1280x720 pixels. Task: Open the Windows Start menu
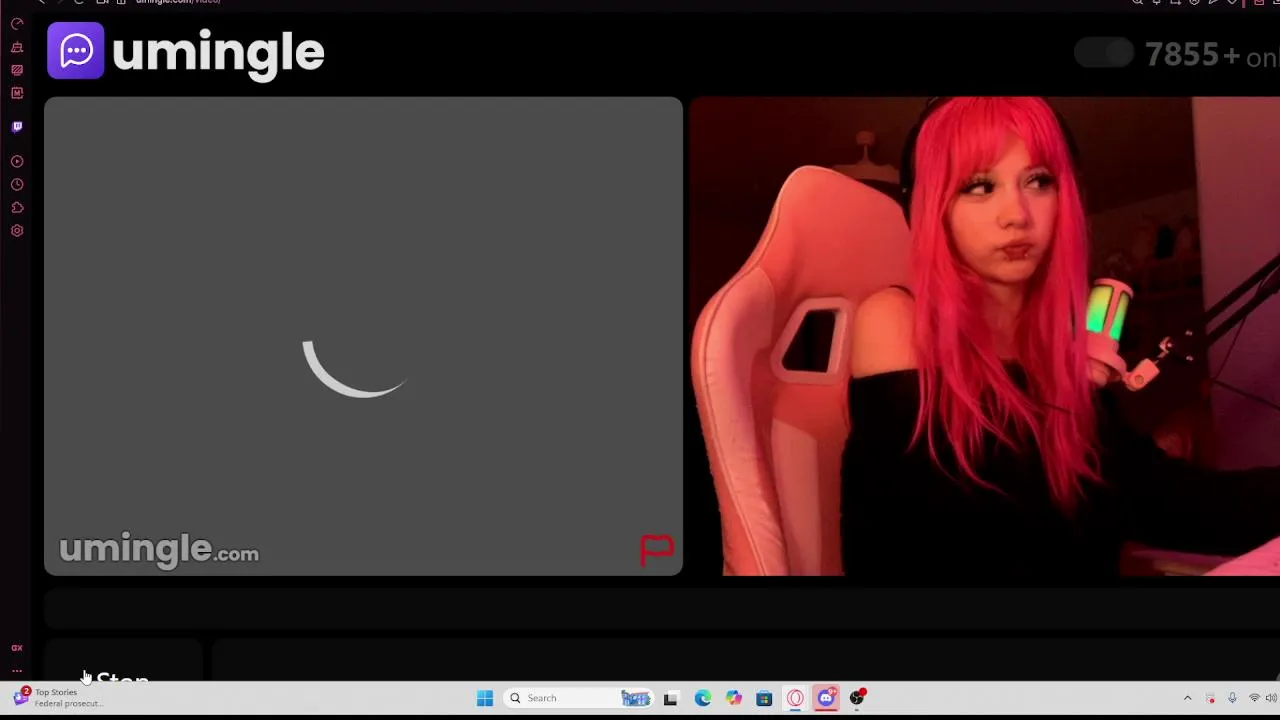click(x=485, y=698)
